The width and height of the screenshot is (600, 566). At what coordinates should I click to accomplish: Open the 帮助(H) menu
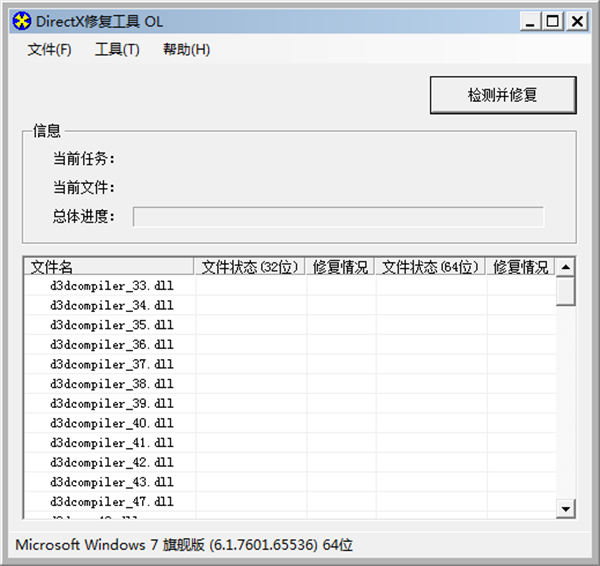186,50
